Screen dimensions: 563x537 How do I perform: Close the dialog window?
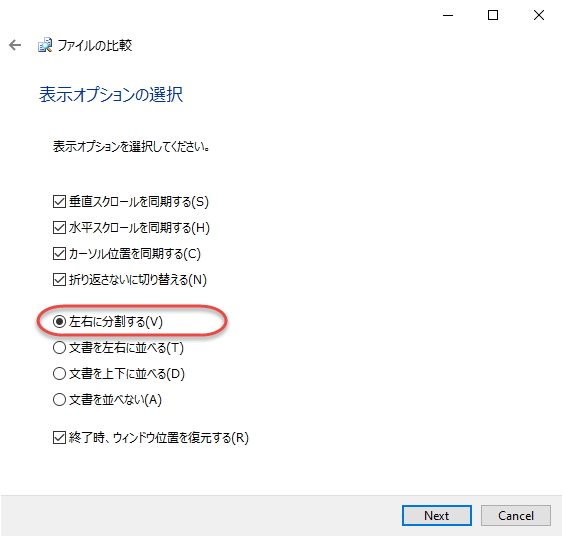pyautogui.click(x=539, y=15)
